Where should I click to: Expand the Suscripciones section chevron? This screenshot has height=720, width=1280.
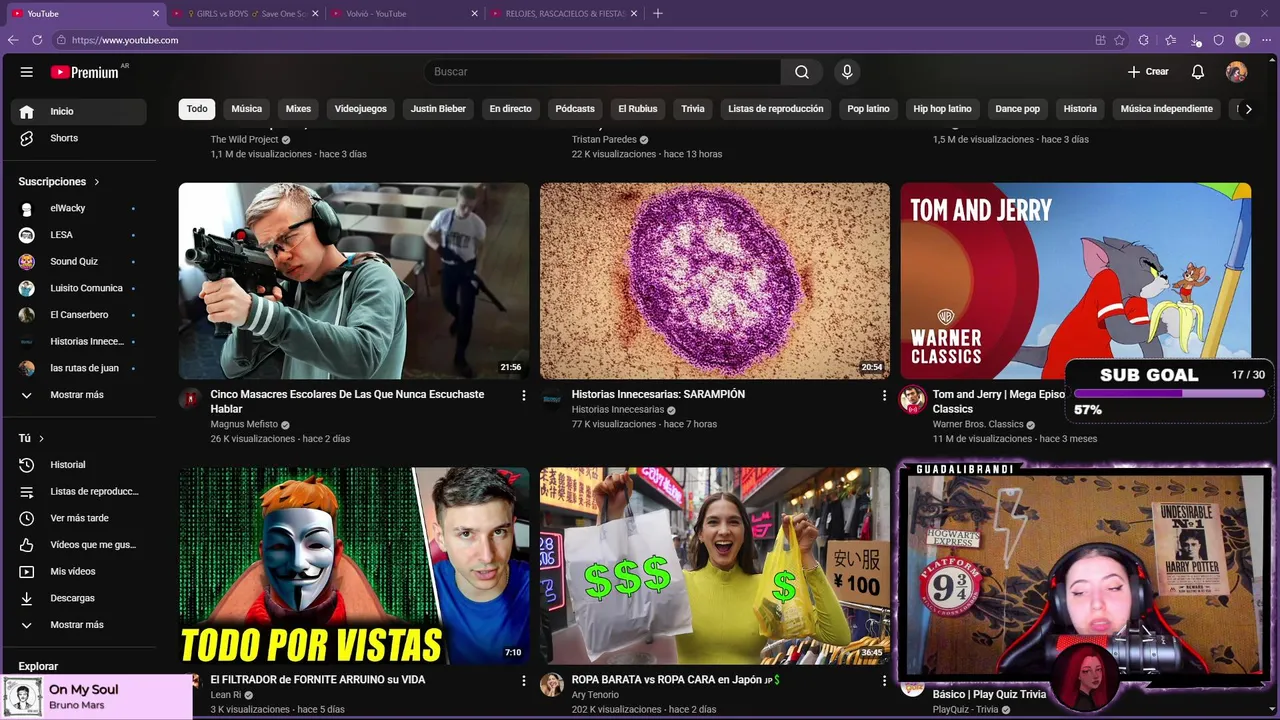pyautogui.click(x=97, y=182)
